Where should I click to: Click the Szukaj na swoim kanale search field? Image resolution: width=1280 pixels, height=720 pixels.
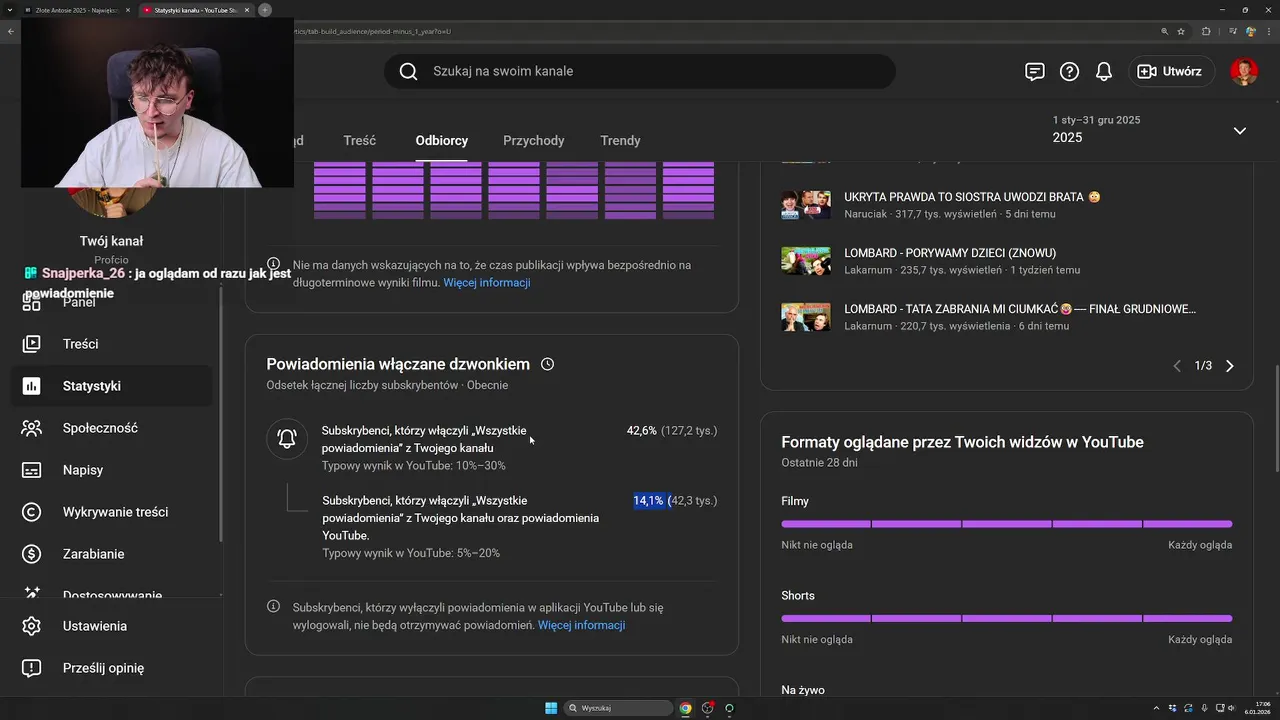pyautogui.click(x=640, y=71)
